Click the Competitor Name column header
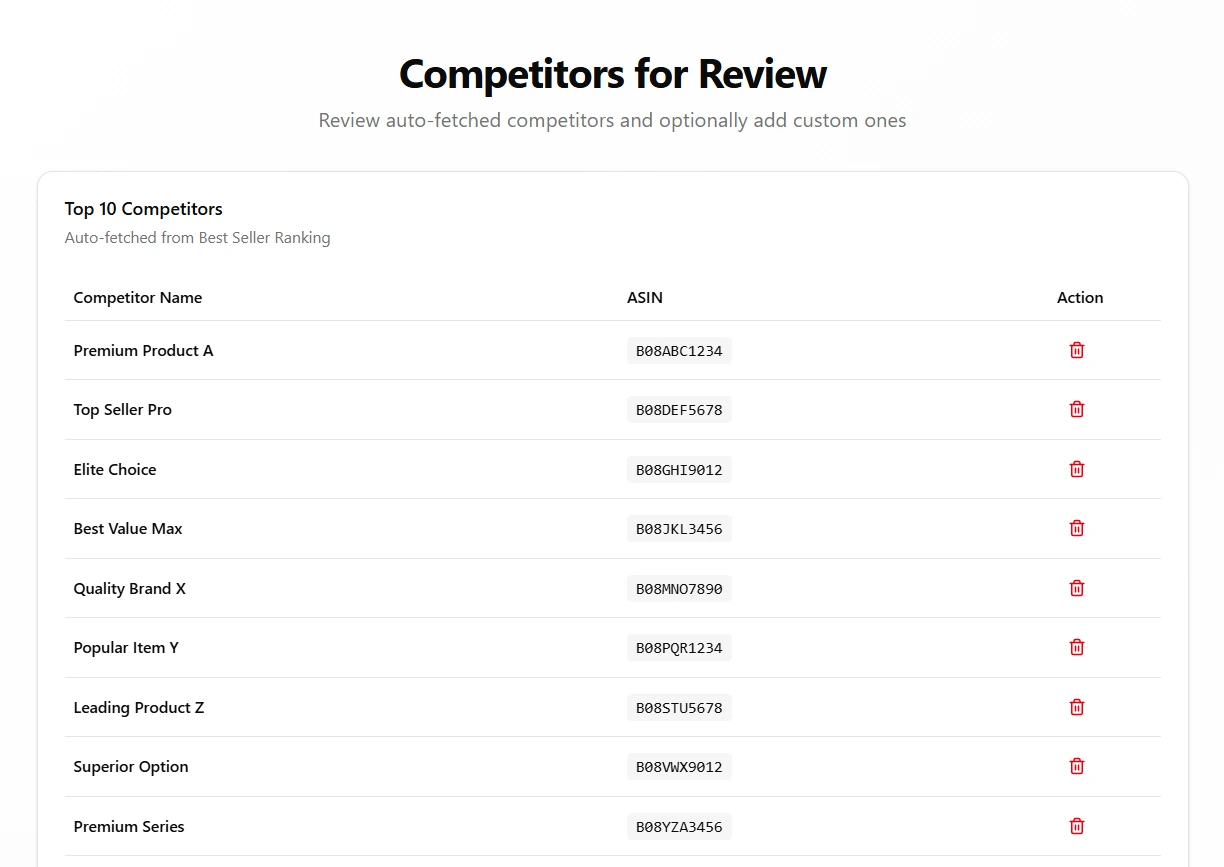The width and height of the screenshot is (1224, 867). pos(138,297)
